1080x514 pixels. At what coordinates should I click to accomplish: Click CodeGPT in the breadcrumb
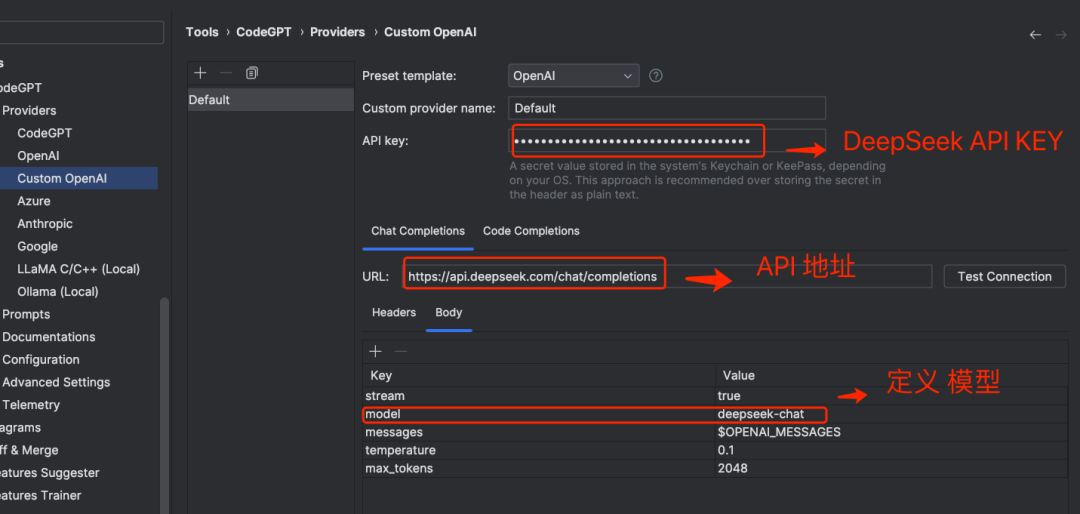pyautogui.click(x=264, y=32)
